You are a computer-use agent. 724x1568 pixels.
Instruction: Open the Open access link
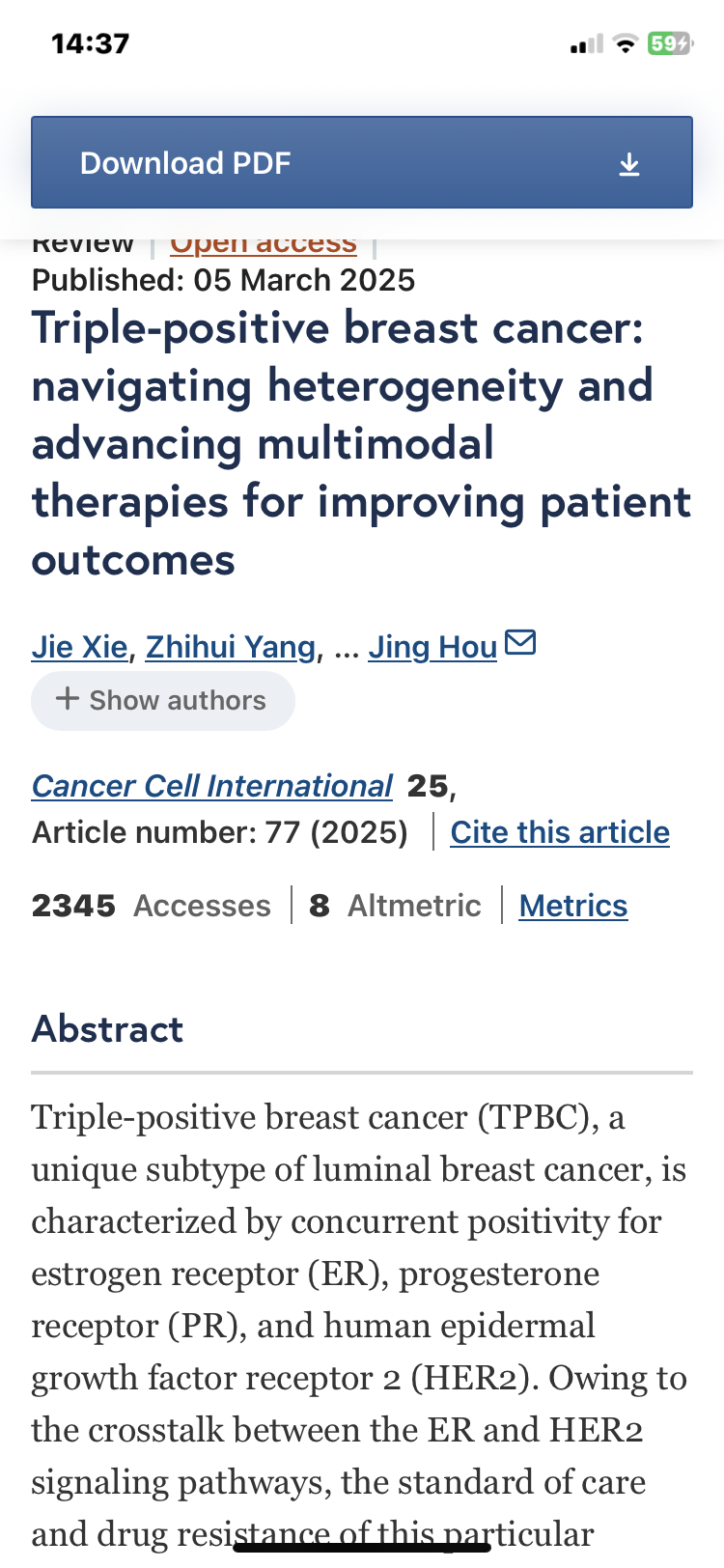coord(264,245)
